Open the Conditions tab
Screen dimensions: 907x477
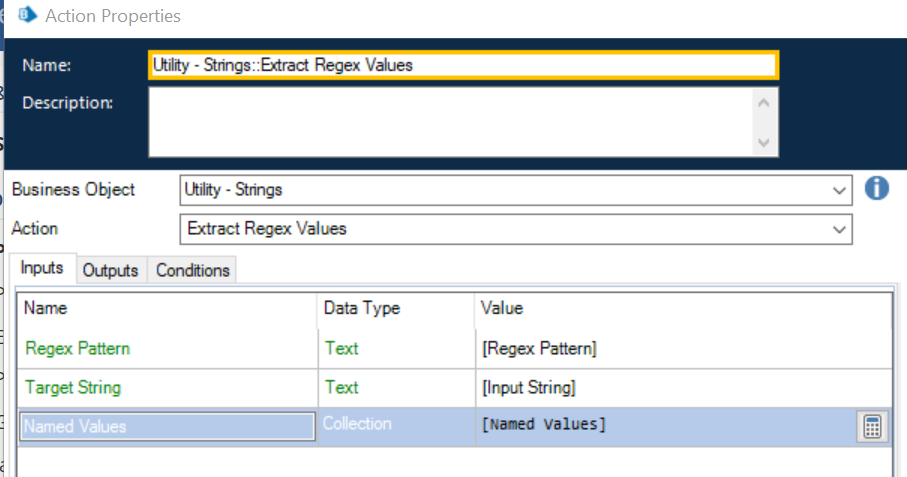[x=193, y=270]
